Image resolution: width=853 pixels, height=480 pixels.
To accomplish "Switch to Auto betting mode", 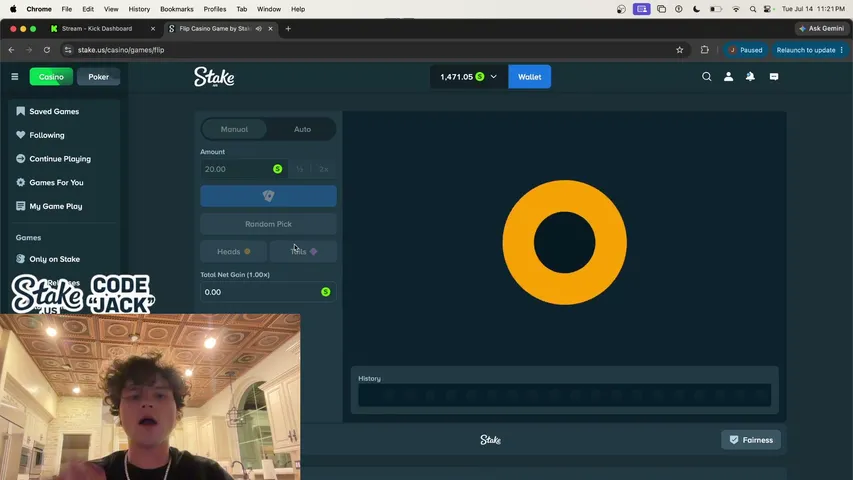I will pos(302,130).
